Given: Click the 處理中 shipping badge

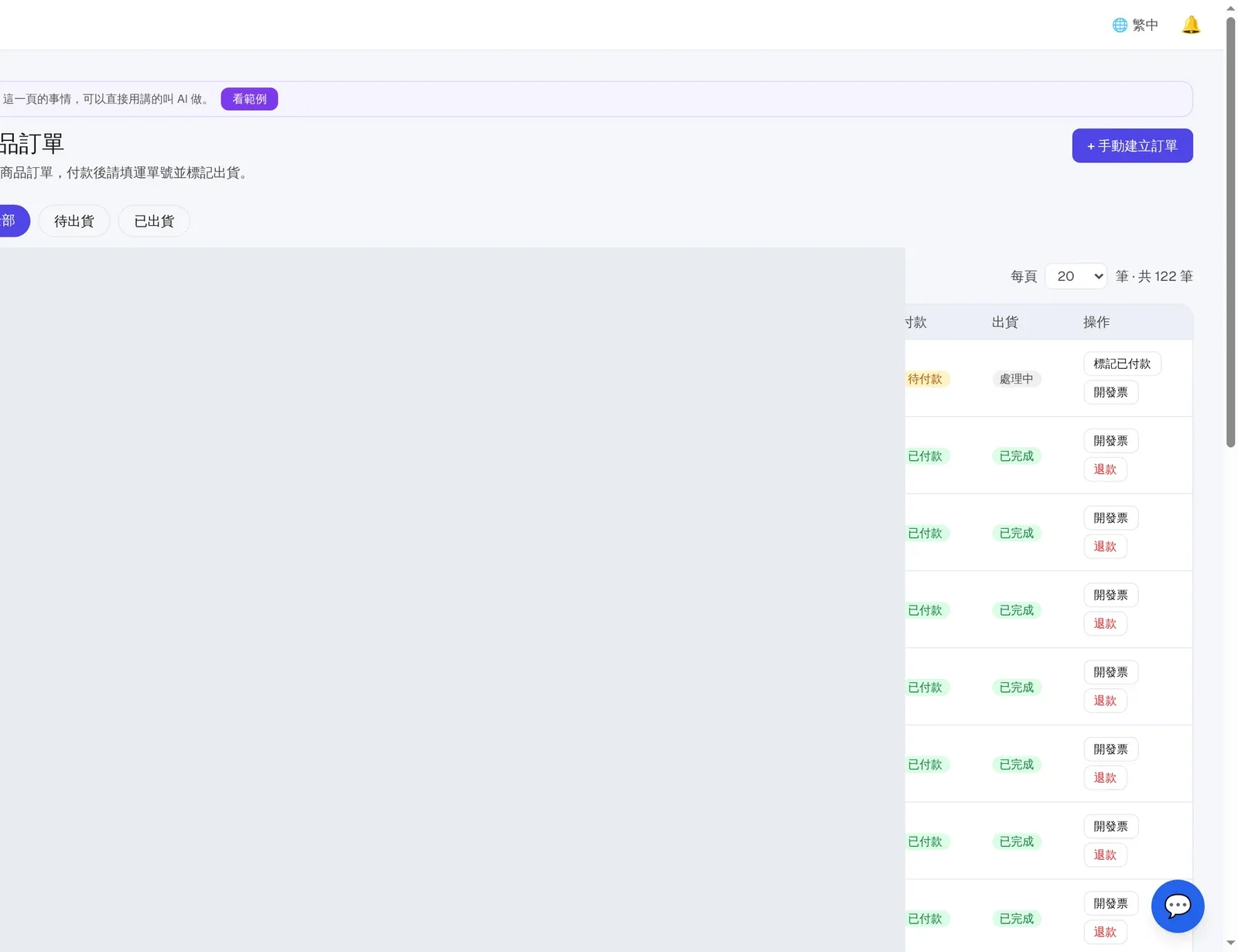Looking at the screenshot, I should [1016, 379].
